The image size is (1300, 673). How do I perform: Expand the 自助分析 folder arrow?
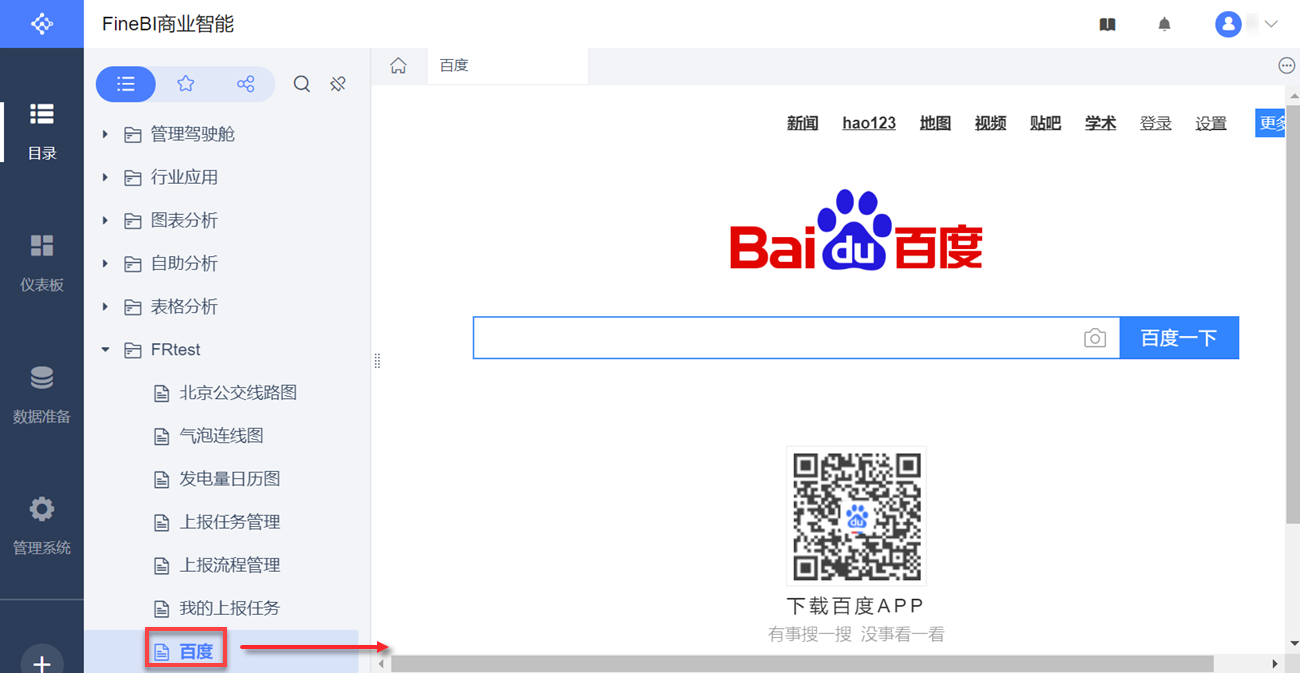click(x=105, y=263)
